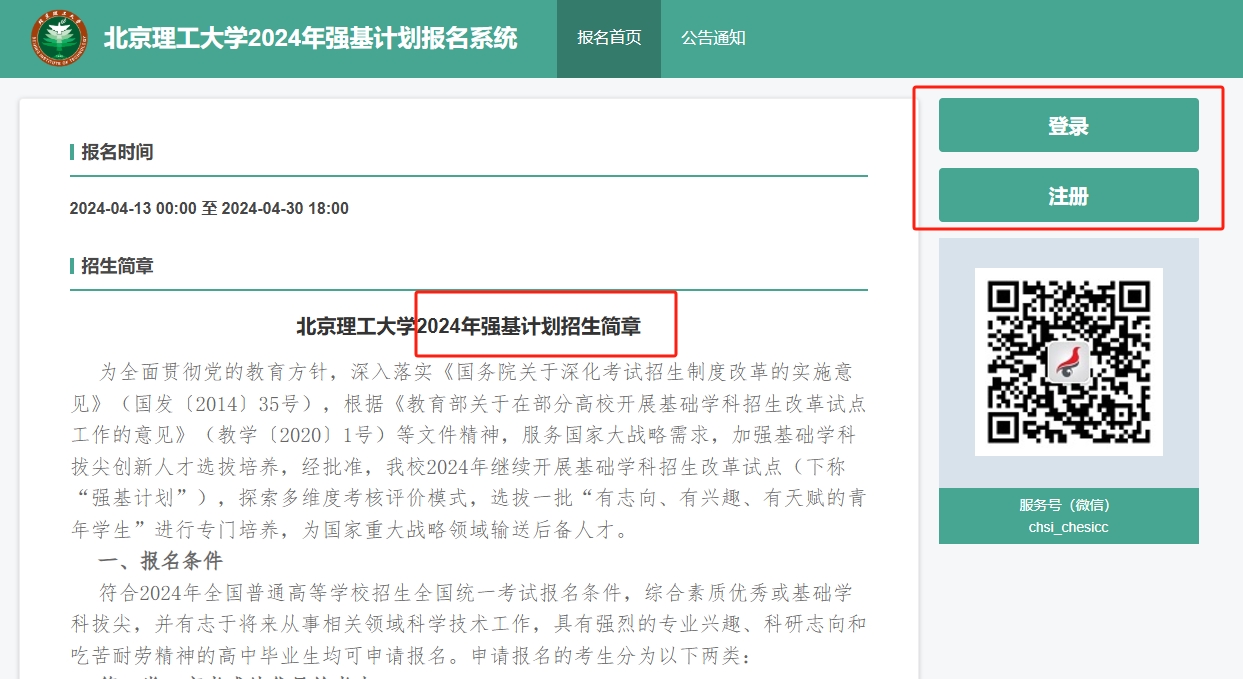
Task: Click the Beijing Institute of Technology logo
Action: [x=58, y=39]
